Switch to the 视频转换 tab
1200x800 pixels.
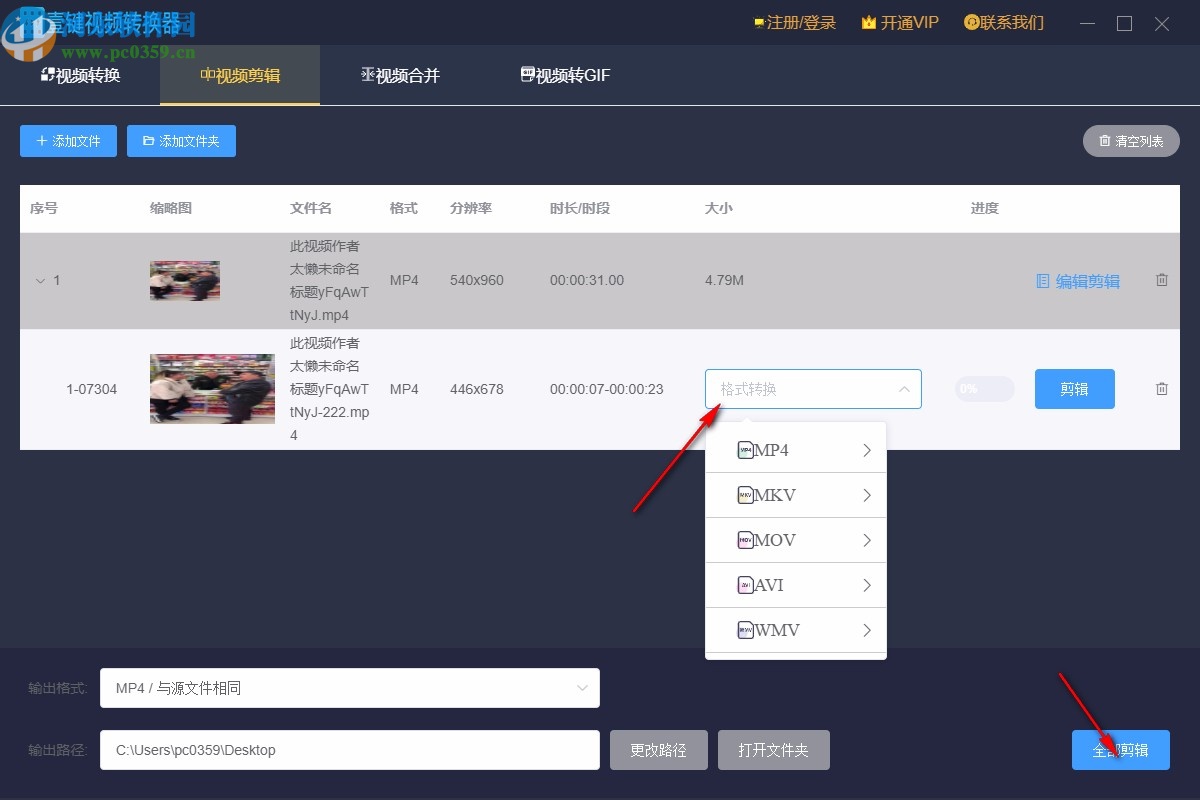click(x=80, y=74)
